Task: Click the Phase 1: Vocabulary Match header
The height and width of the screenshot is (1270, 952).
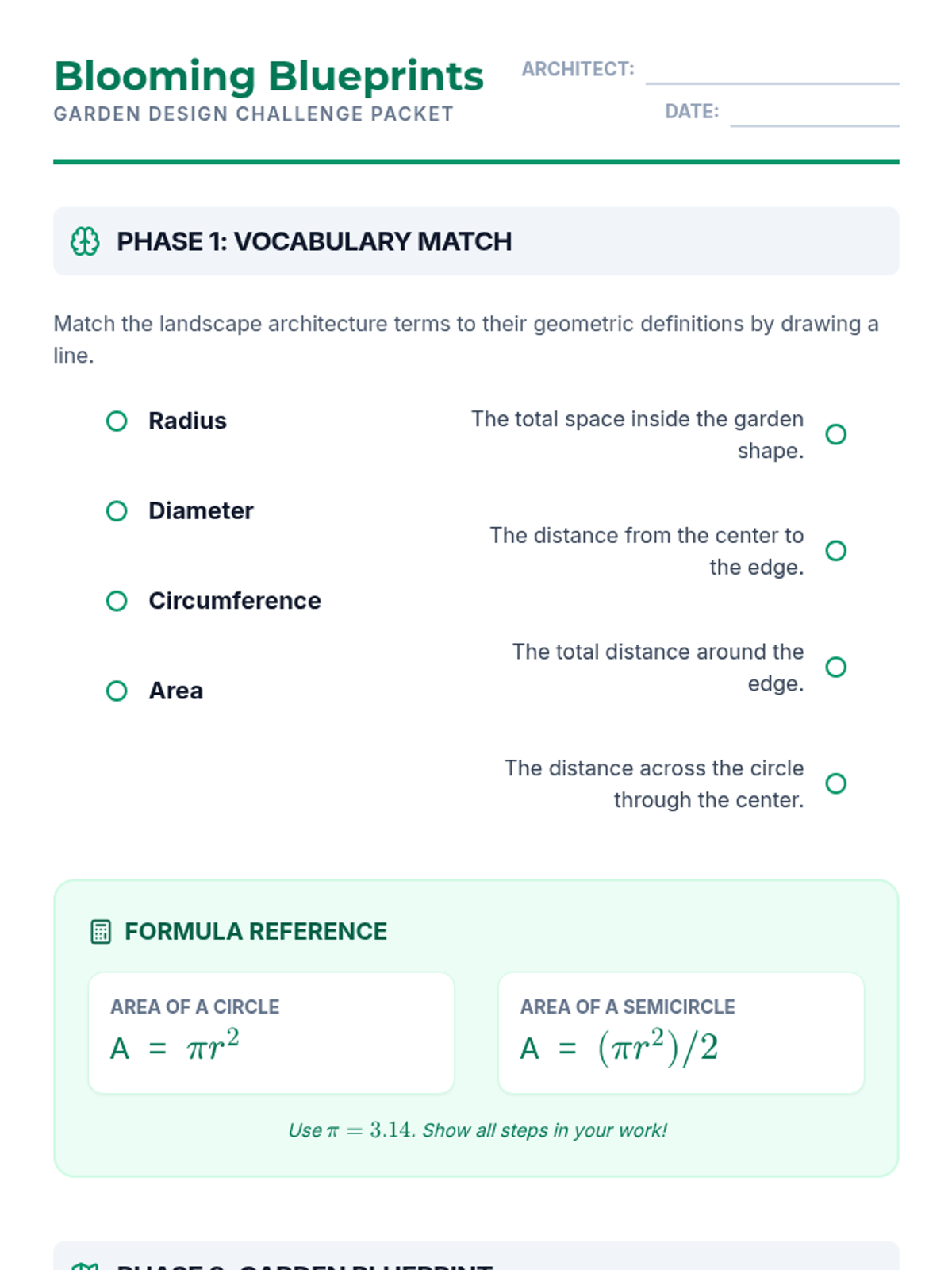Action: pyautogui.click(x=314, y=241)
